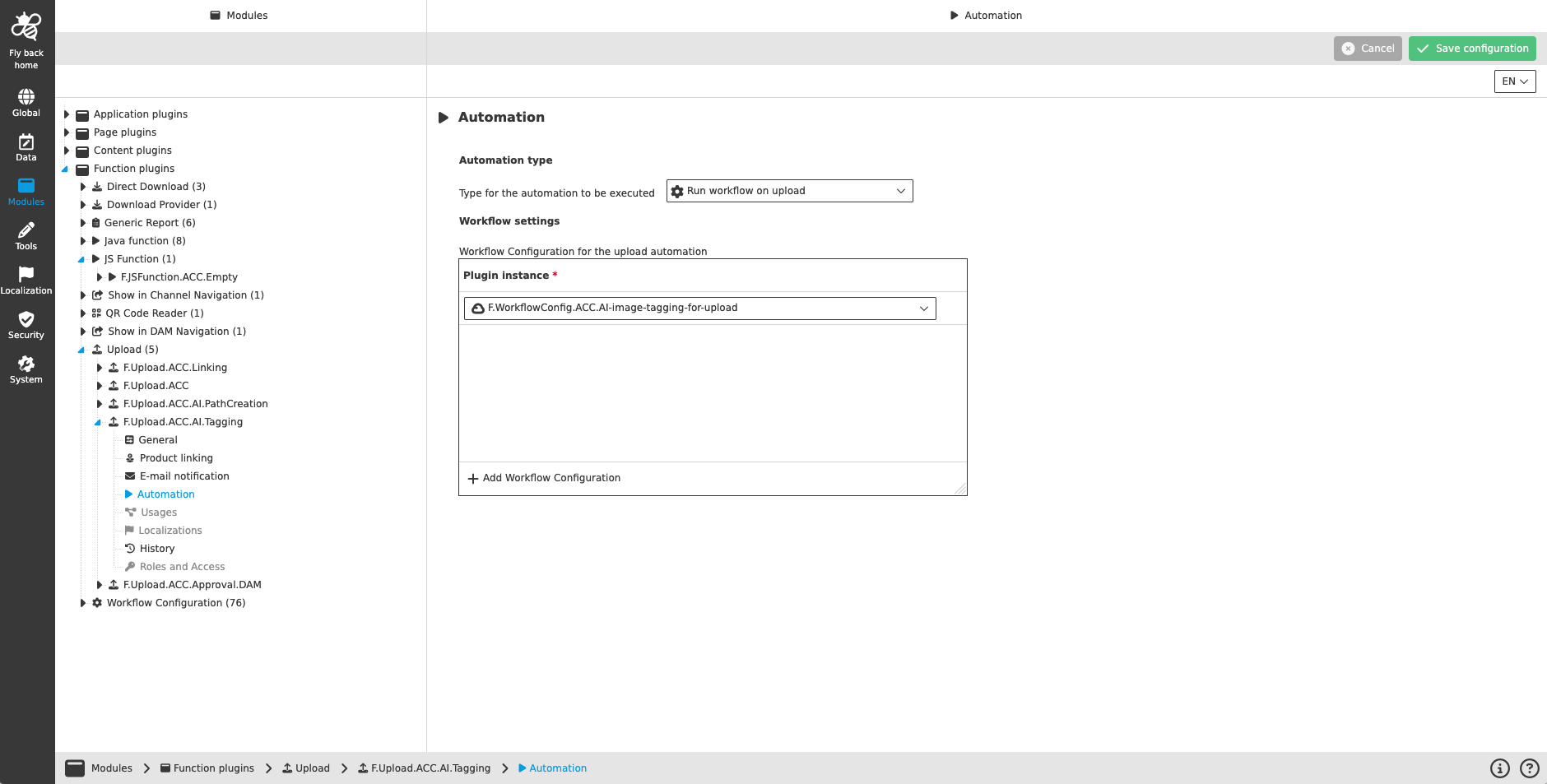
Task: Open the Tools section from the sidebar
Action: pyautogui.click(x=26, y=236)
